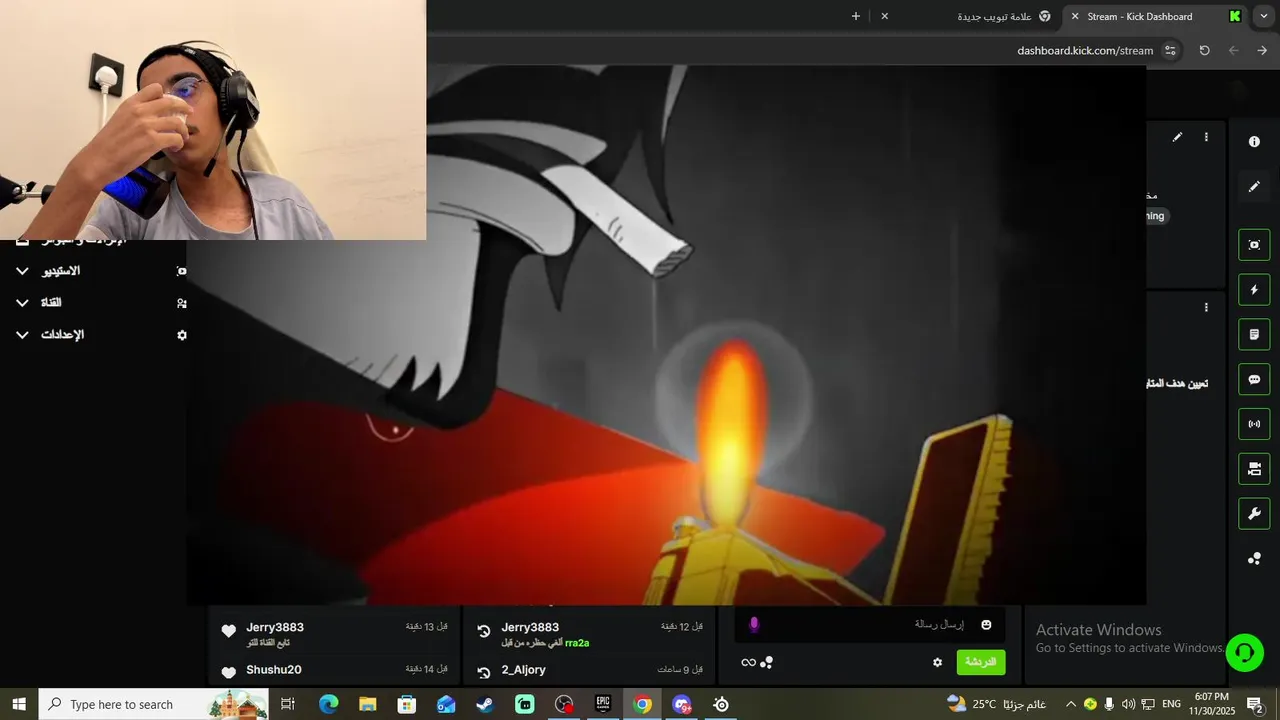Click heart icon beside Shushu20 event
1280x720 pixels.
(229, 673)
